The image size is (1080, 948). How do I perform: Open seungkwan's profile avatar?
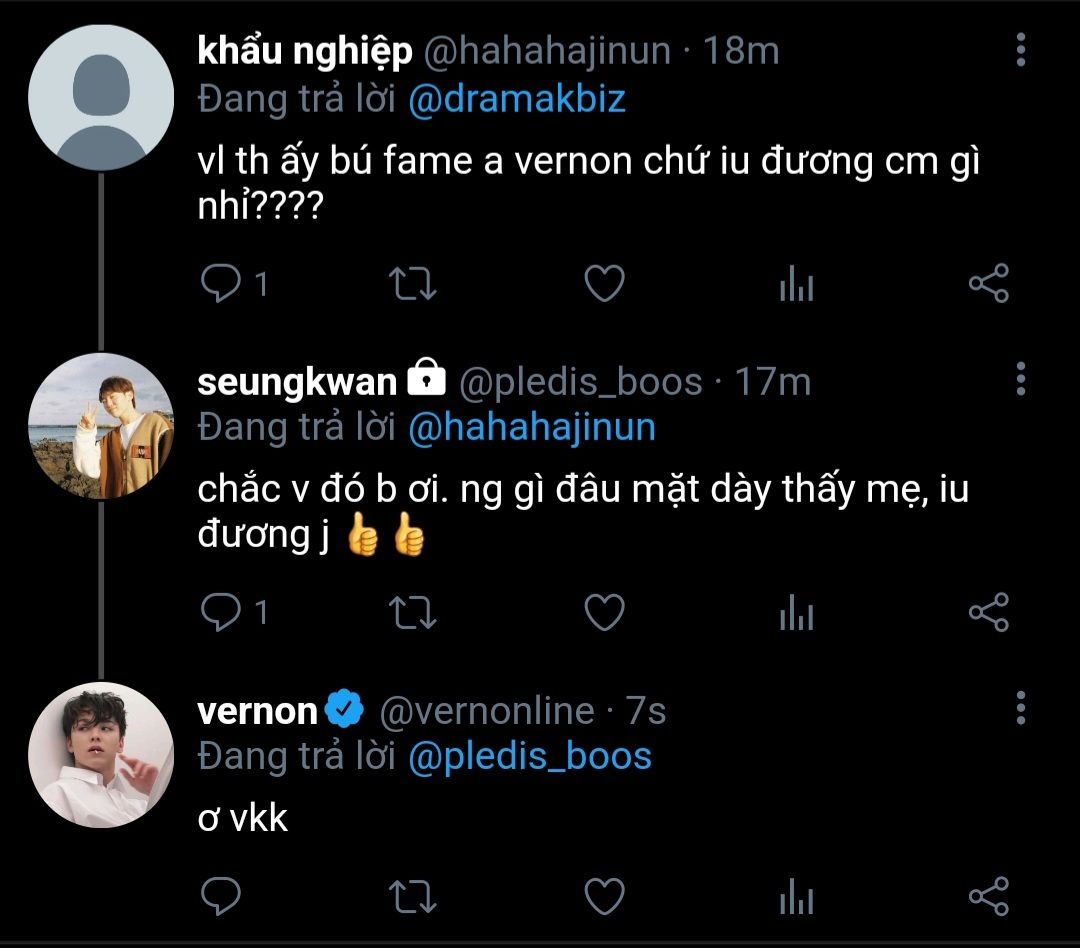[101, 427]
